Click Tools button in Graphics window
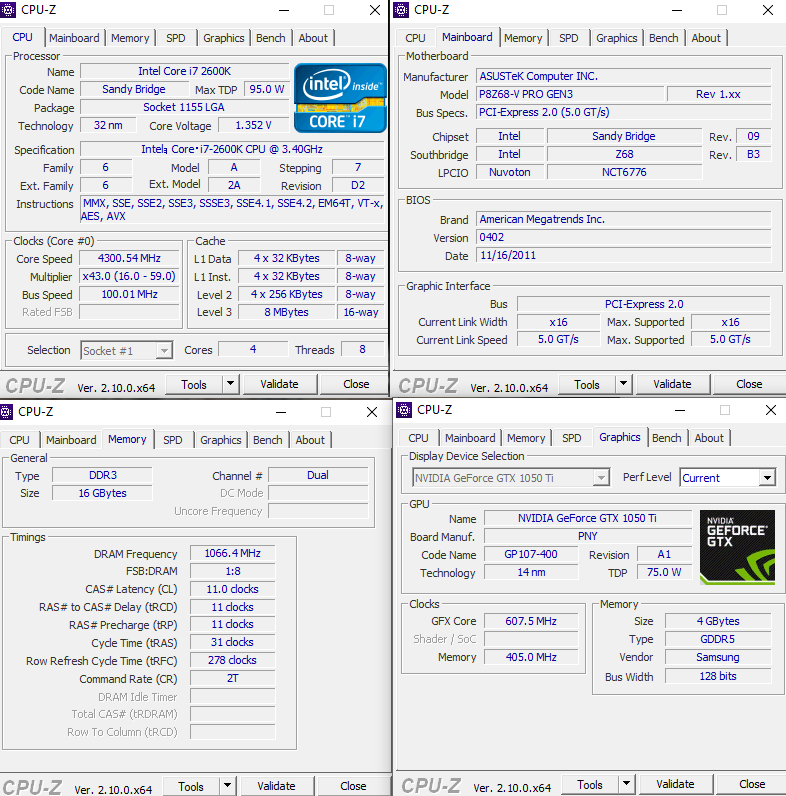The width and height of the screenshot is (786, 796). tap(591, 784)
